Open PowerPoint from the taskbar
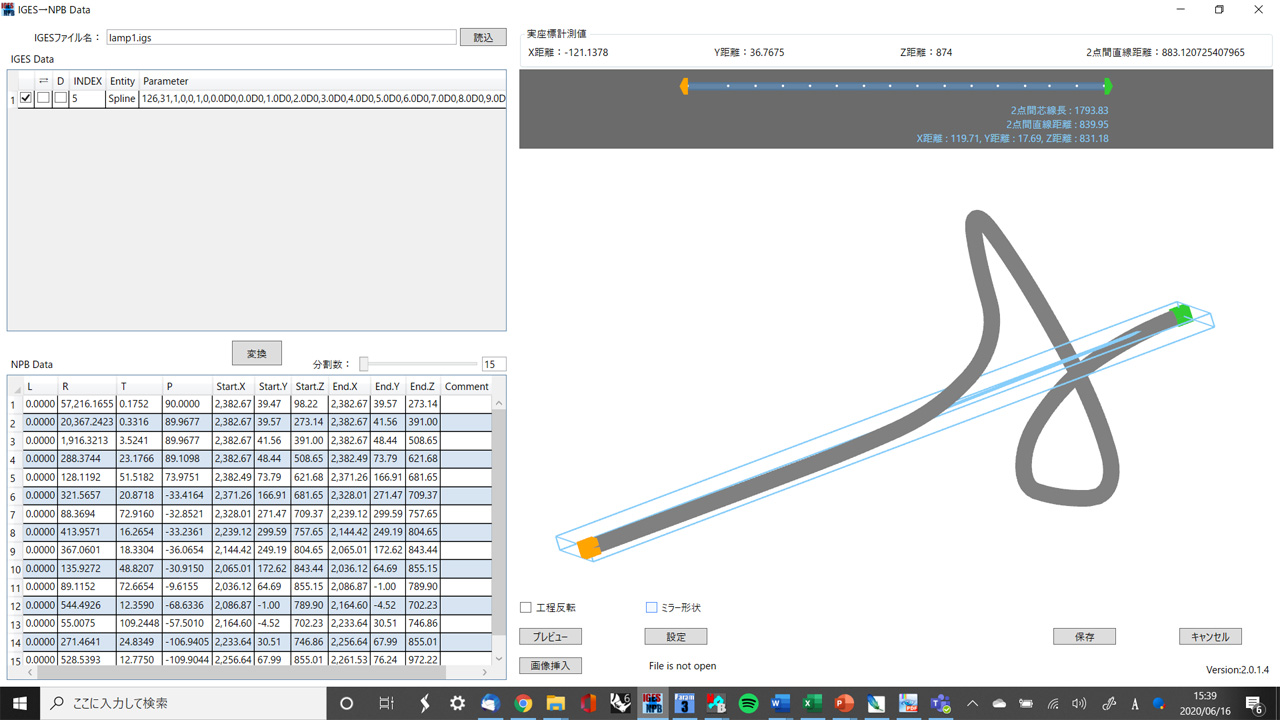 tap(844, 703)
